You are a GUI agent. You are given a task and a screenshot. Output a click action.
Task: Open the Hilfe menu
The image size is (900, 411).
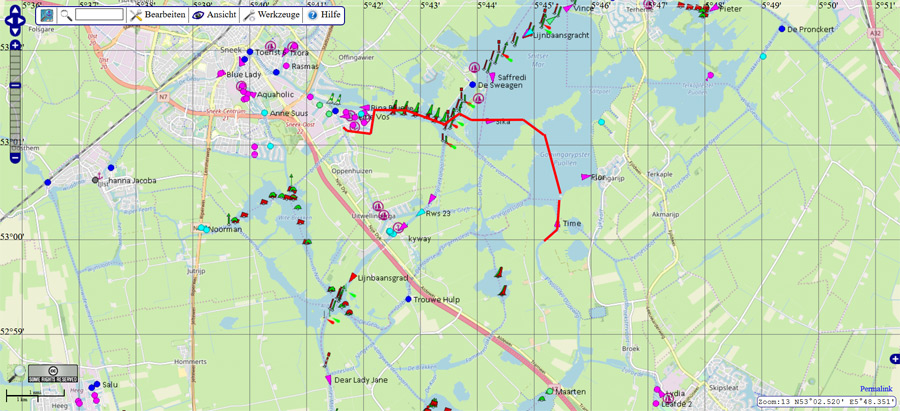coord(324,15)
